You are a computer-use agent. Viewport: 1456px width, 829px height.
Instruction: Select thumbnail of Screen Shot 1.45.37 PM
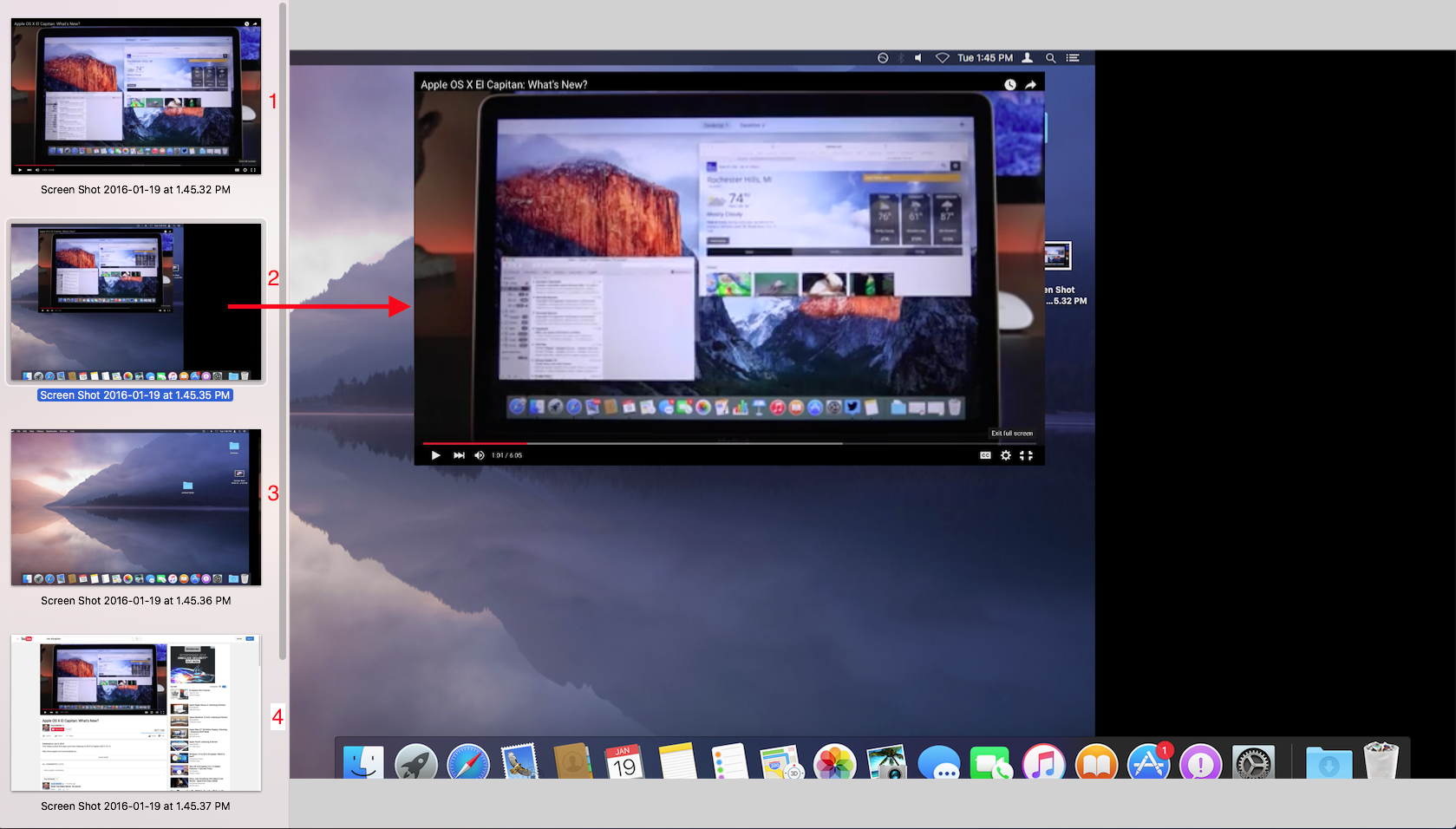136,713
